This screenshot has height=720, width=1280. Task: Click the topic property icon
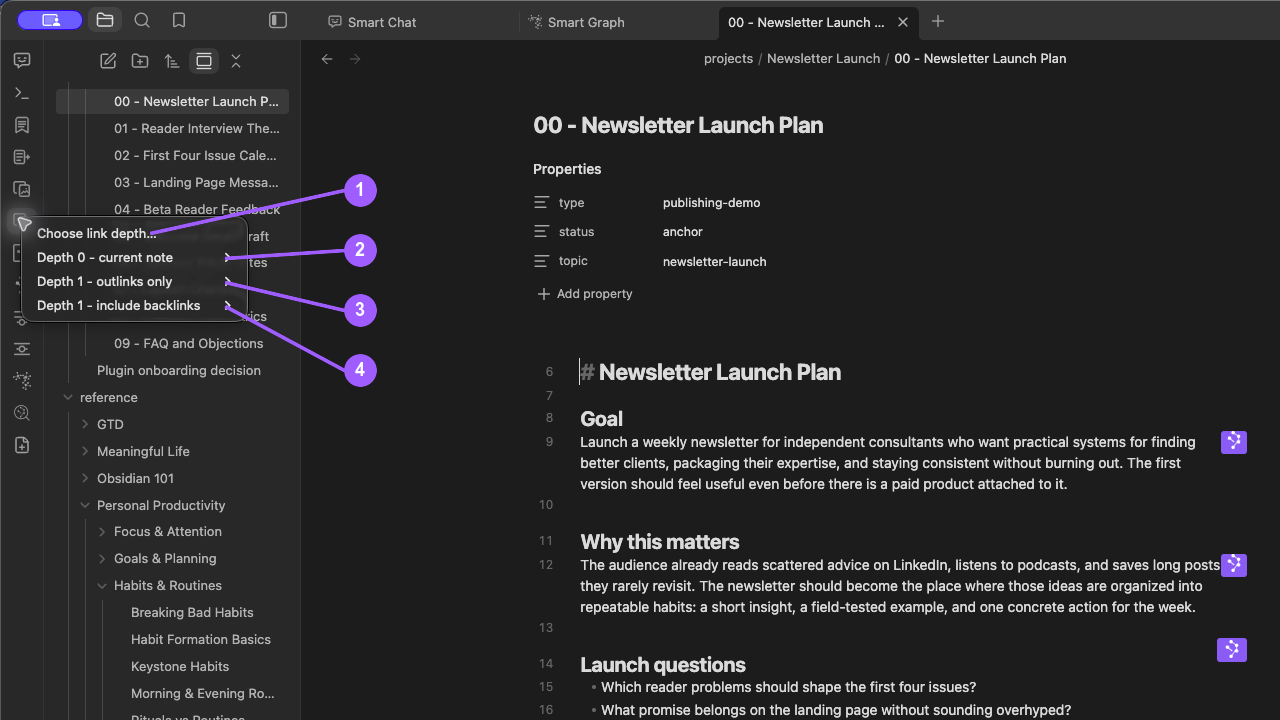542,261
